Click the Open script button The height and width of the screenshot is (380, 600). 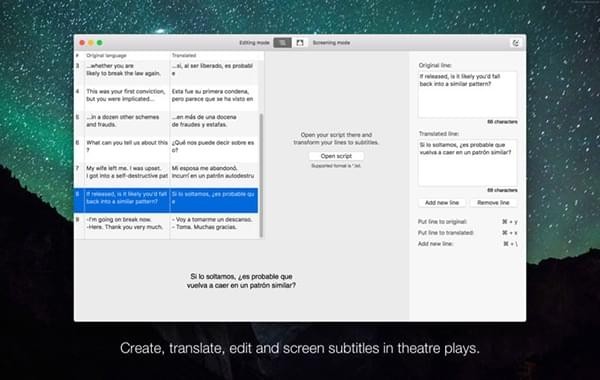(x=336, y=156)
